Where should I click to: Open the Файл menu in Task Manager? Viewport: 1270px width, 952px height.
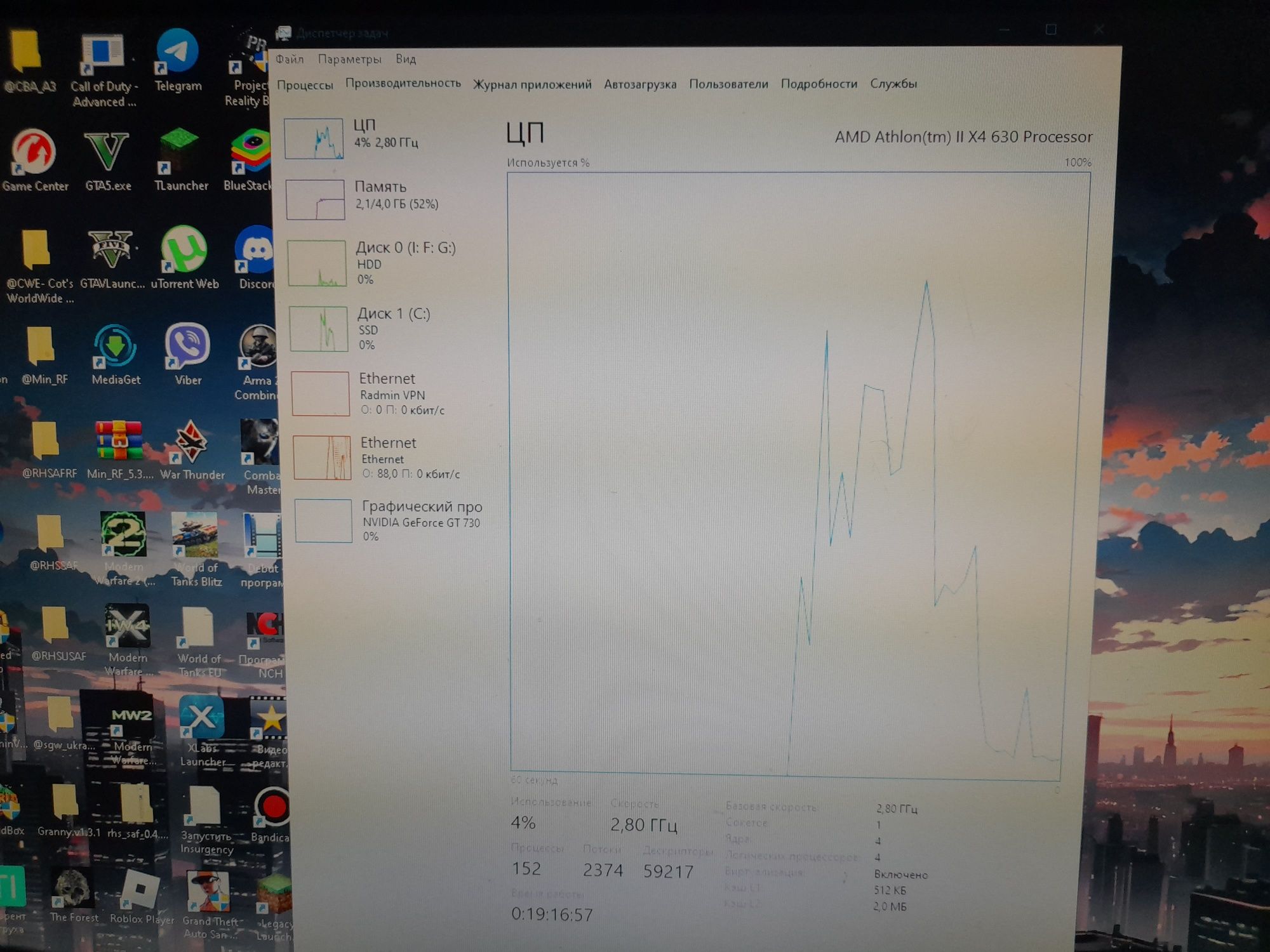tap(290, 59)
